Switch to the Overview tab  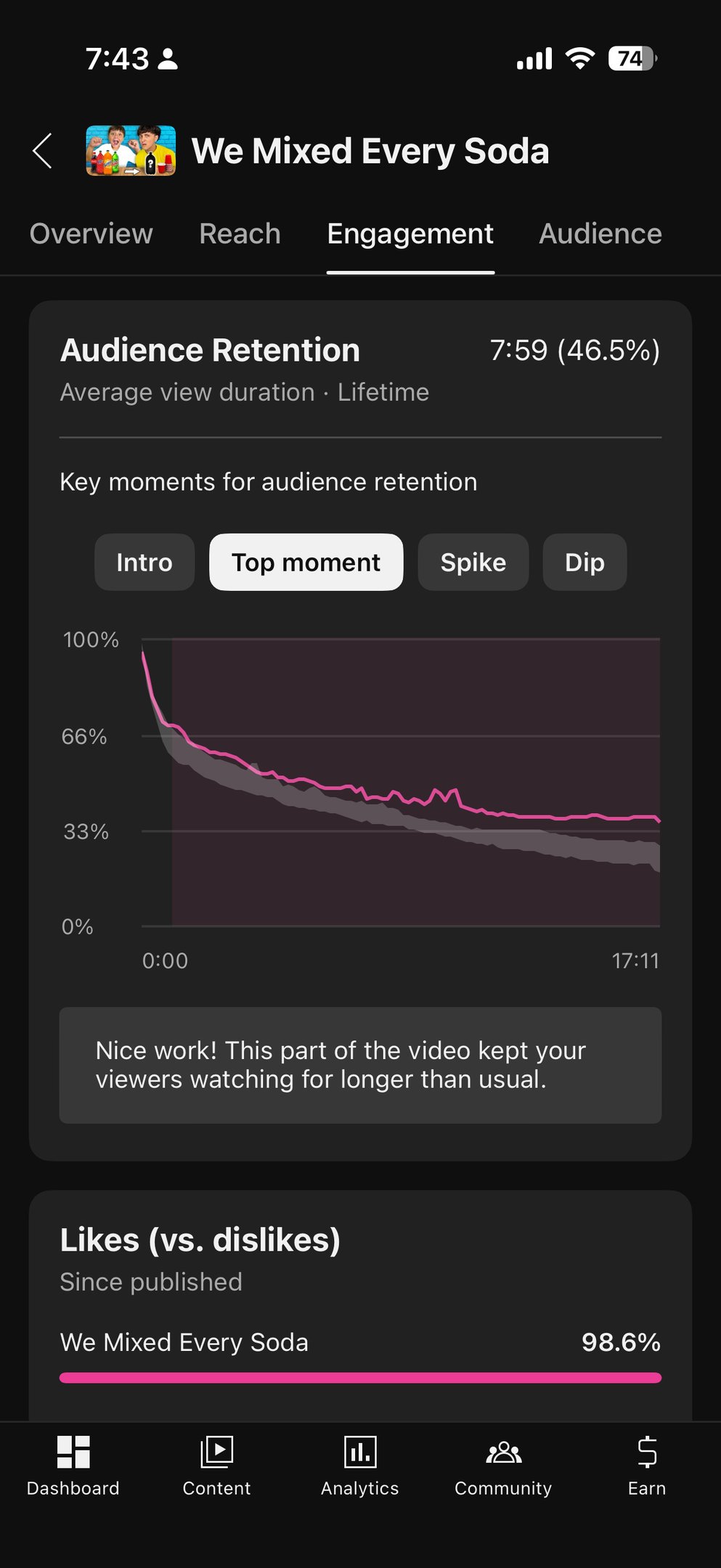point(91,234)
